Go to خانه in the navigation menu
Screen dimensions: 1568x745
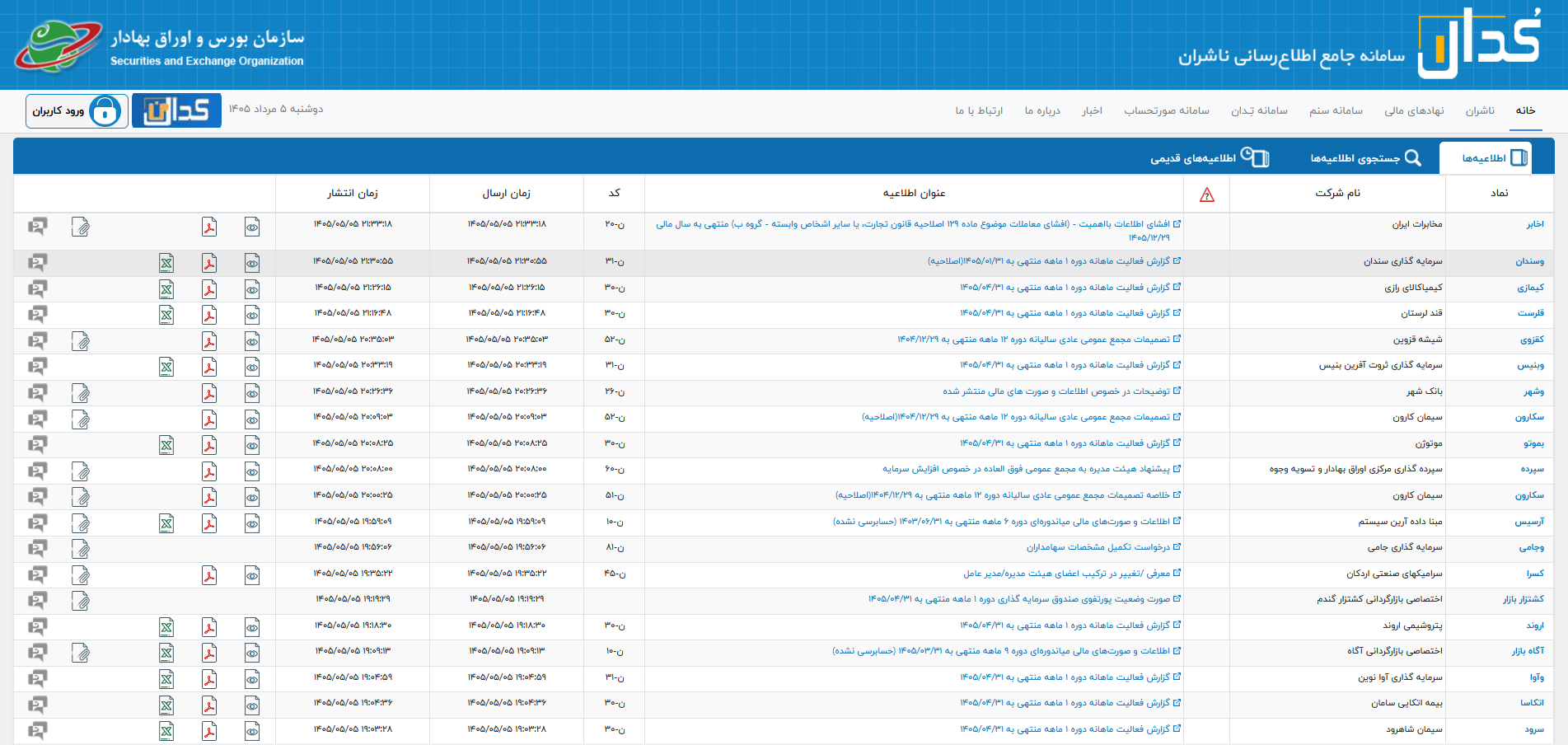pyautogui.click(x=1525, y=110)
